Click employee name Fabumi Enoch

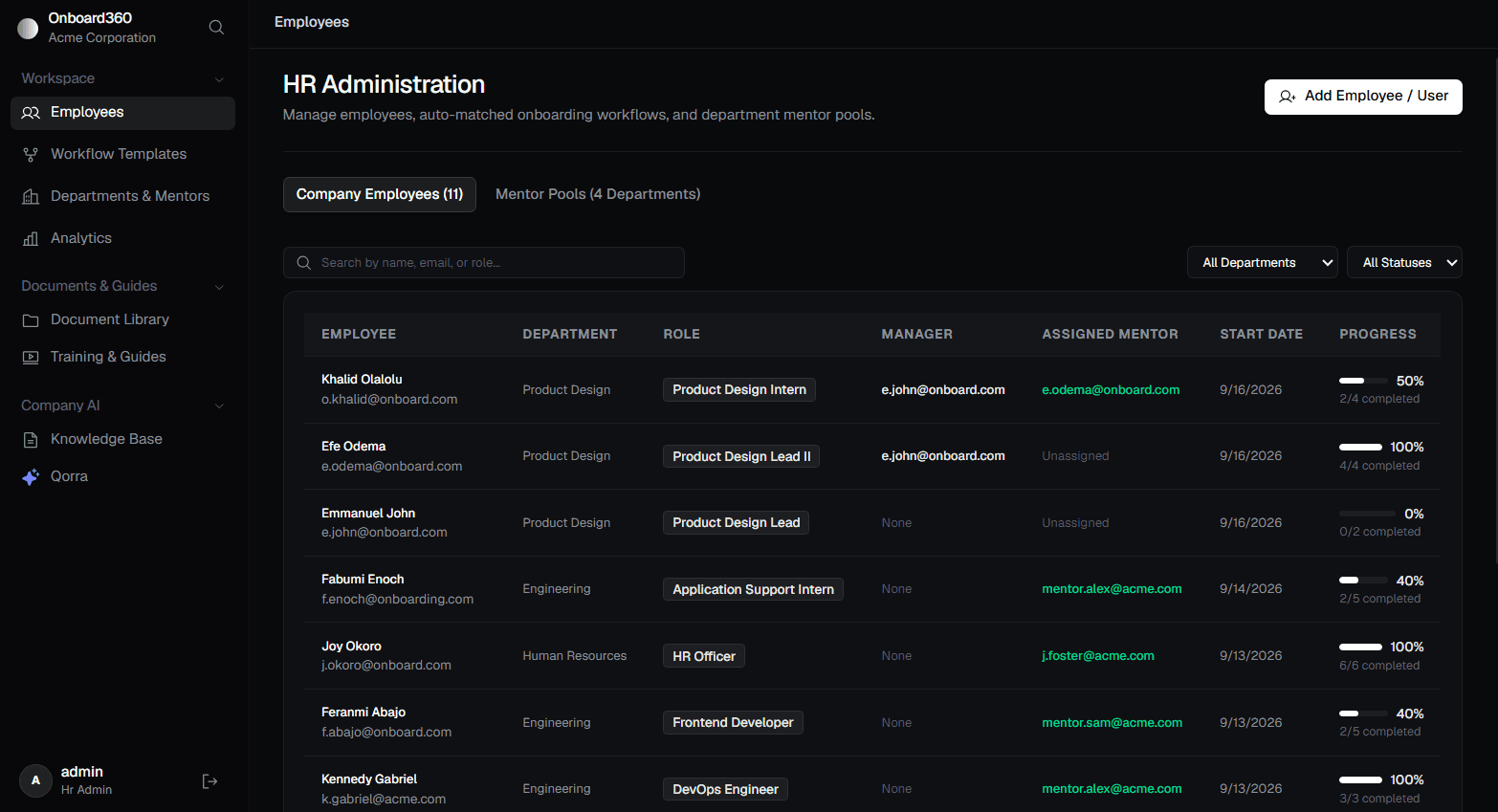click(363, 580)
